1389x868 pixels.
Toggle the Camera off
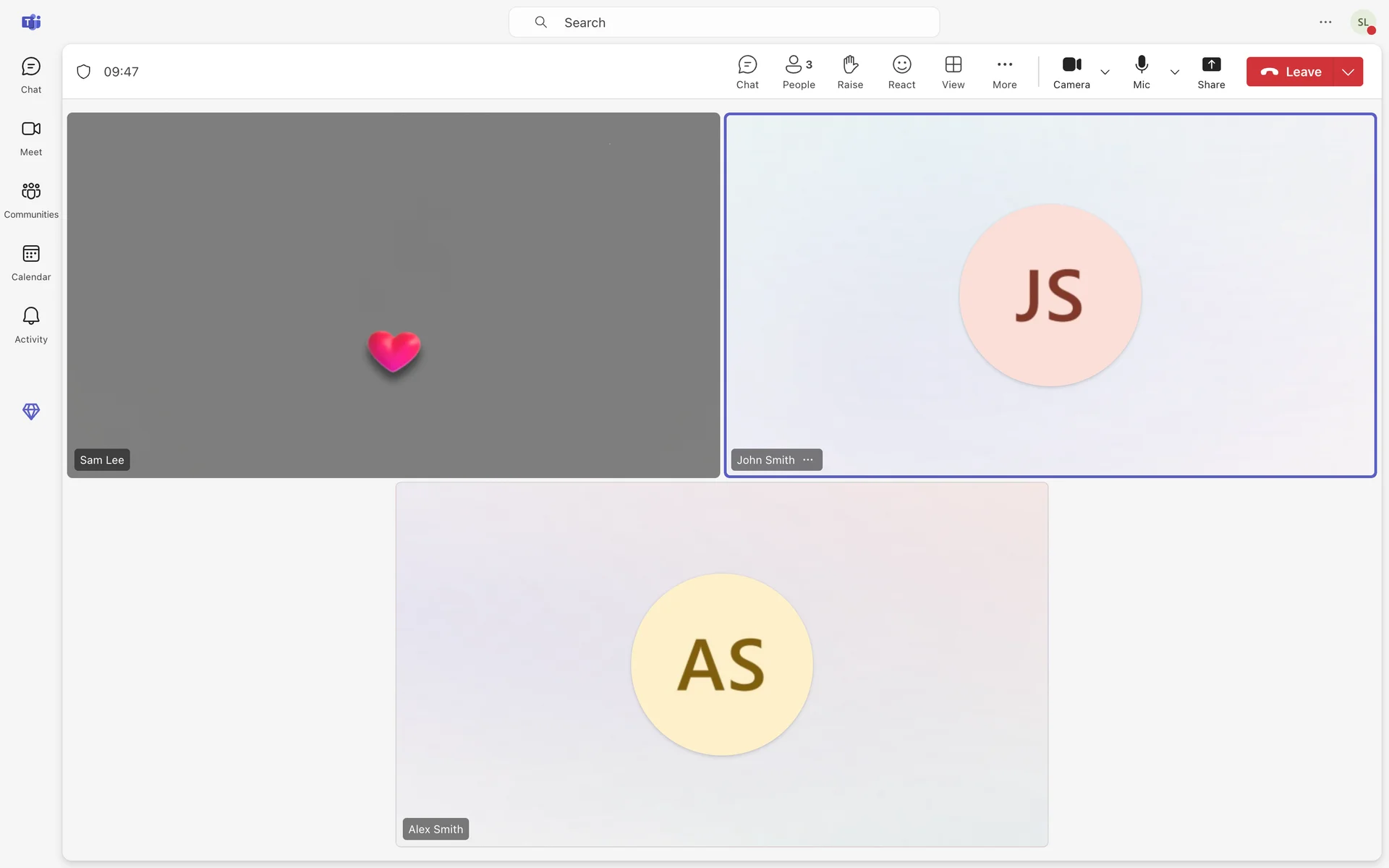pyautogui.click(x=1071, y=72)
